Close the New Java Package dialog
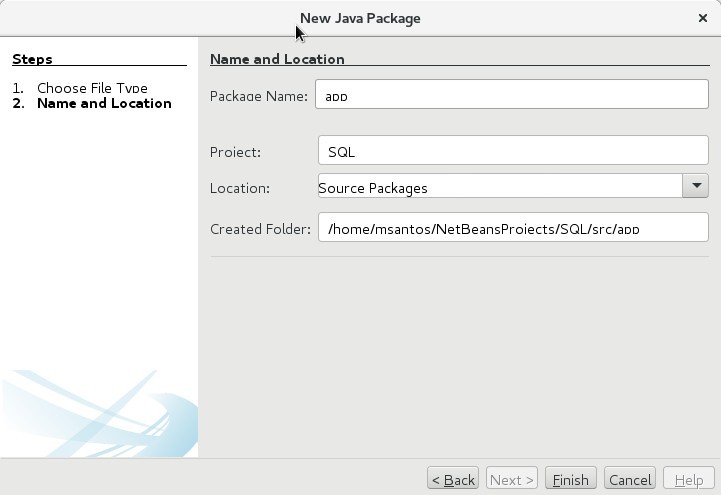 pos(702,18)
